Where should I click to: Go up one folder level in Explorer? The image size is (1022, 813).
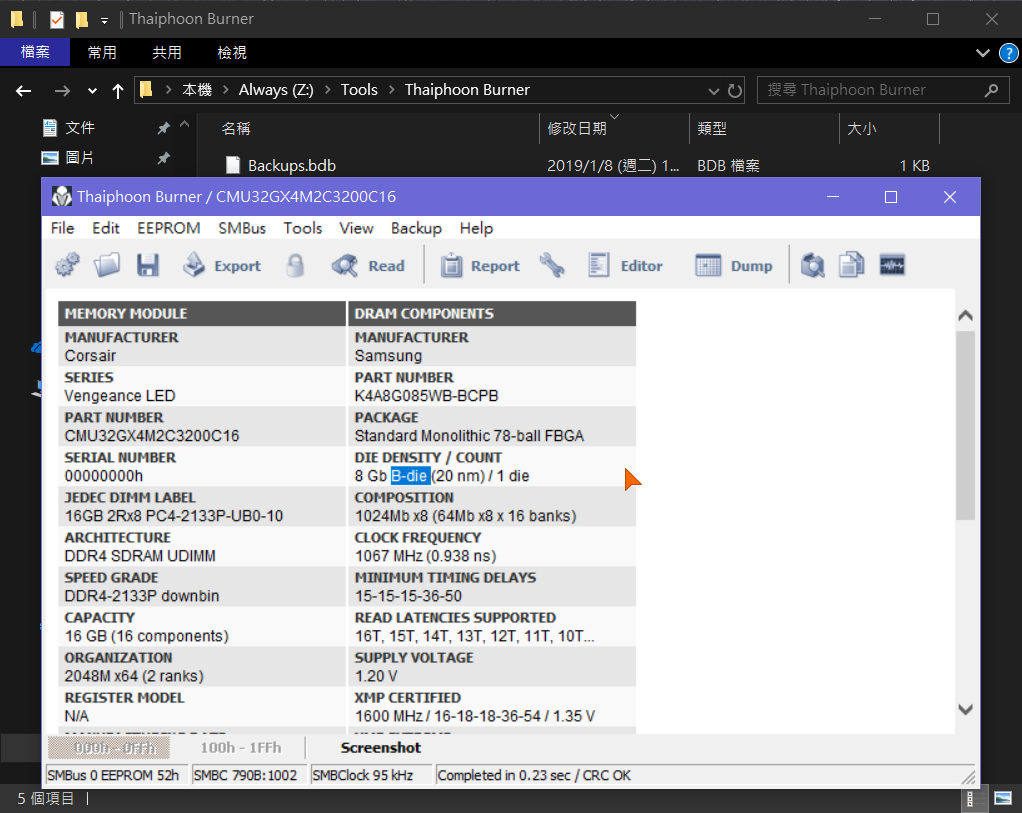click(117, 91)
